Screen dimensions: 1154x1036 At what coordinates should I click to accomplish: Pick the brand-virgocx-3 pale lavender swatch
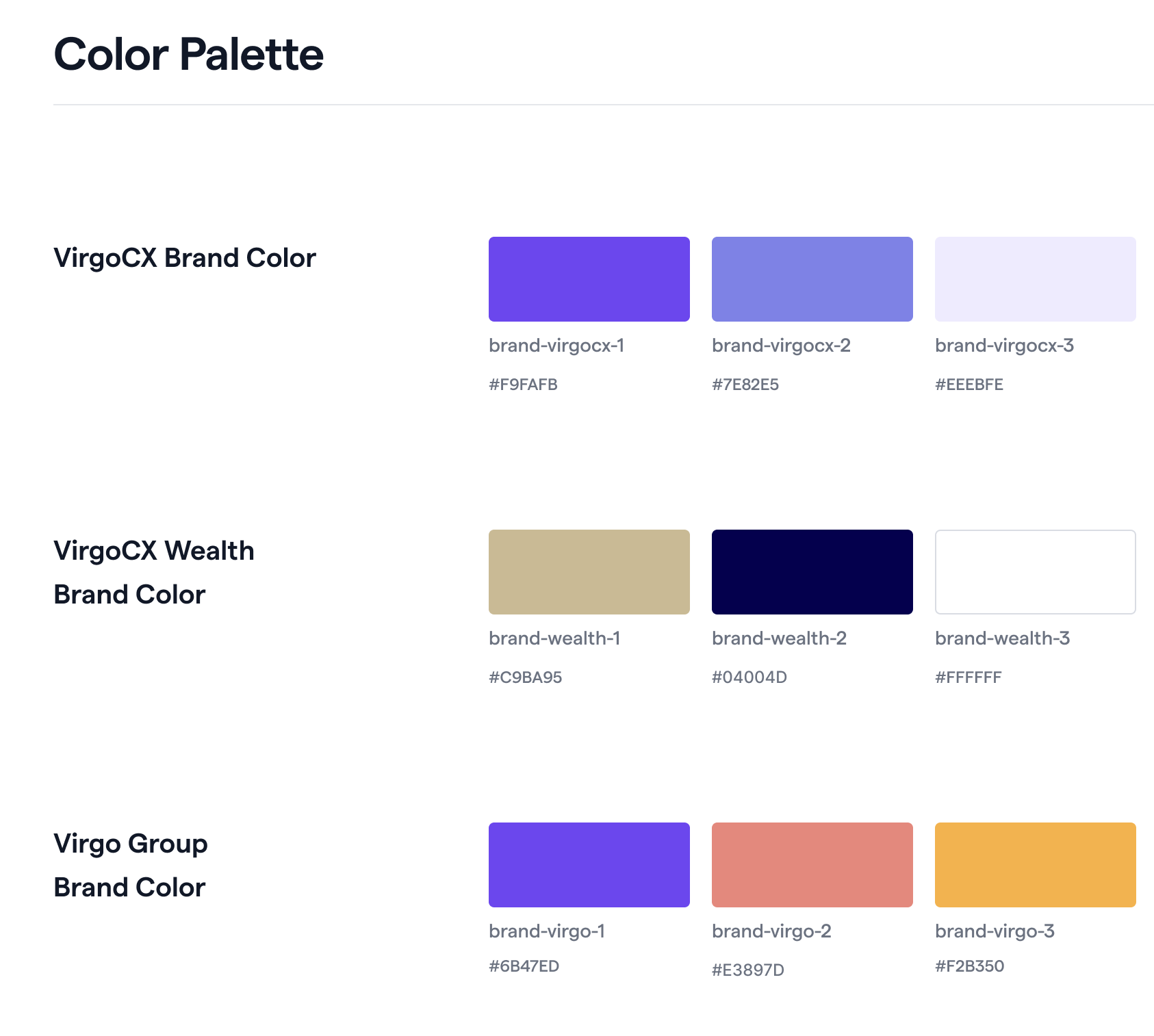(1035, 279)
